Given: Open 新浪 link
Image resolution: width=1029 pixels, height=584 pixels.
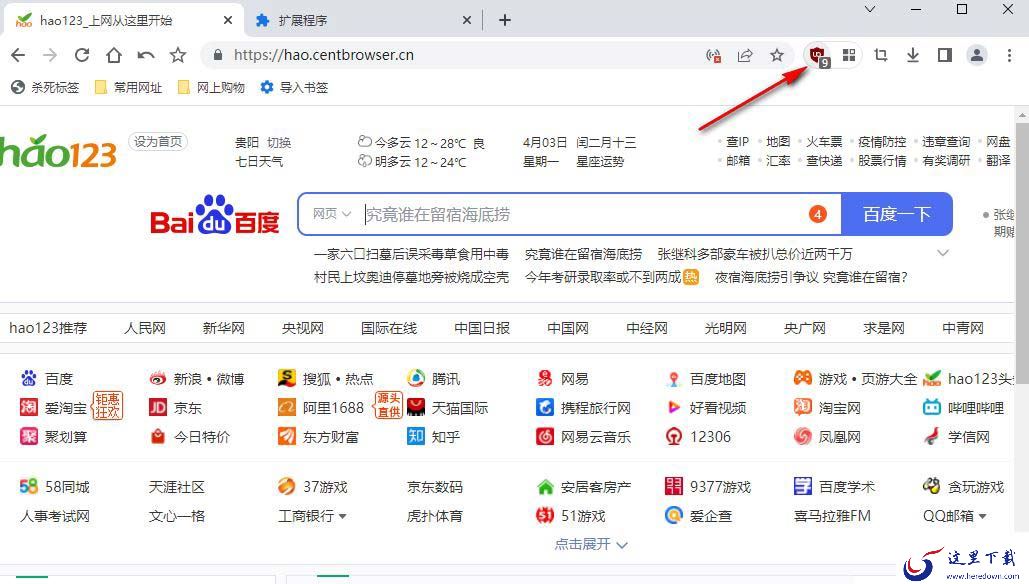Looking at the screenshot, I should 187,379.
